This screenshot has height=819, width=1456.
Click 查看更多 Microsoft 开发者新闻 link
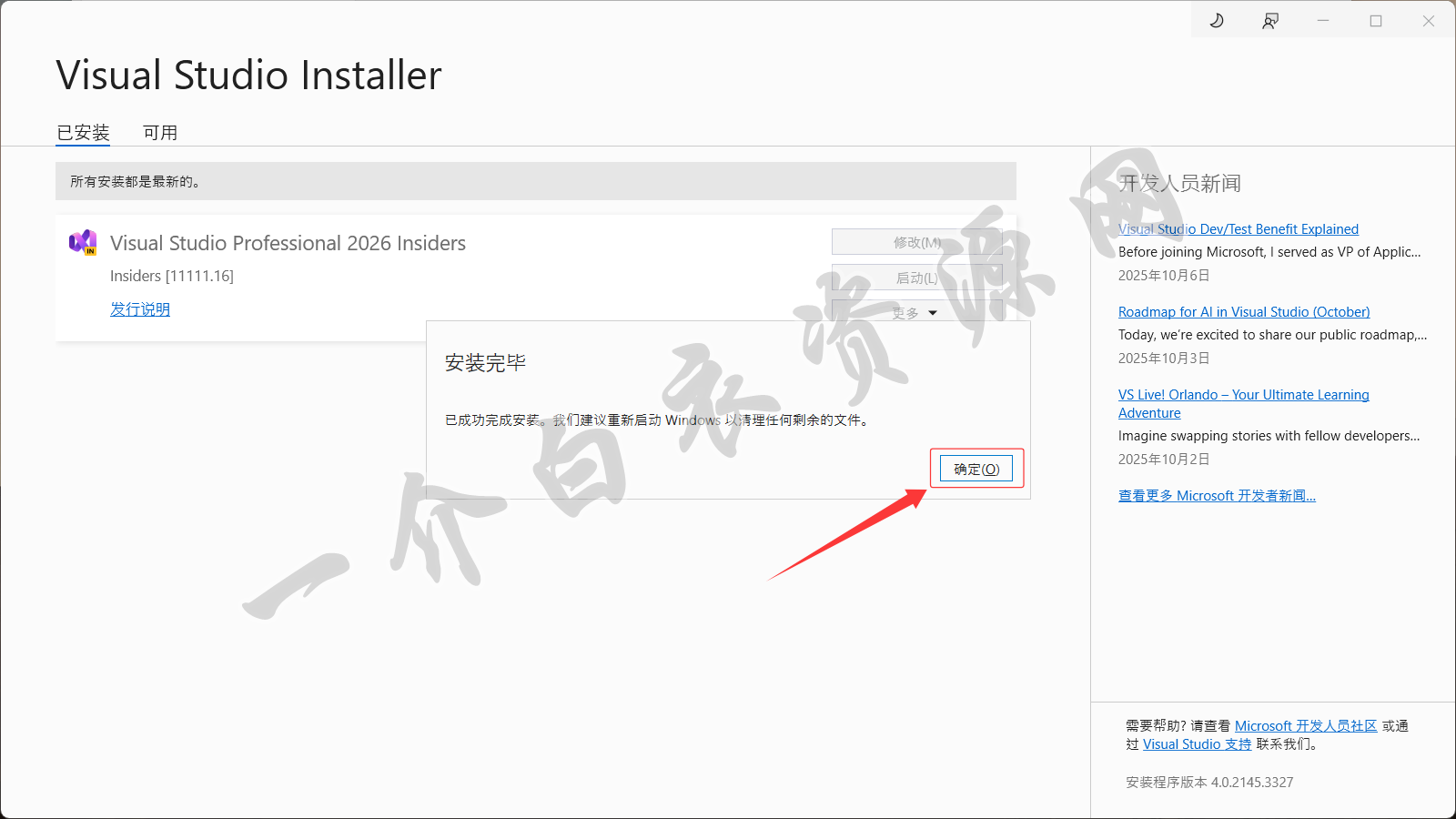pyautogui.click(x=1217, y=496)
